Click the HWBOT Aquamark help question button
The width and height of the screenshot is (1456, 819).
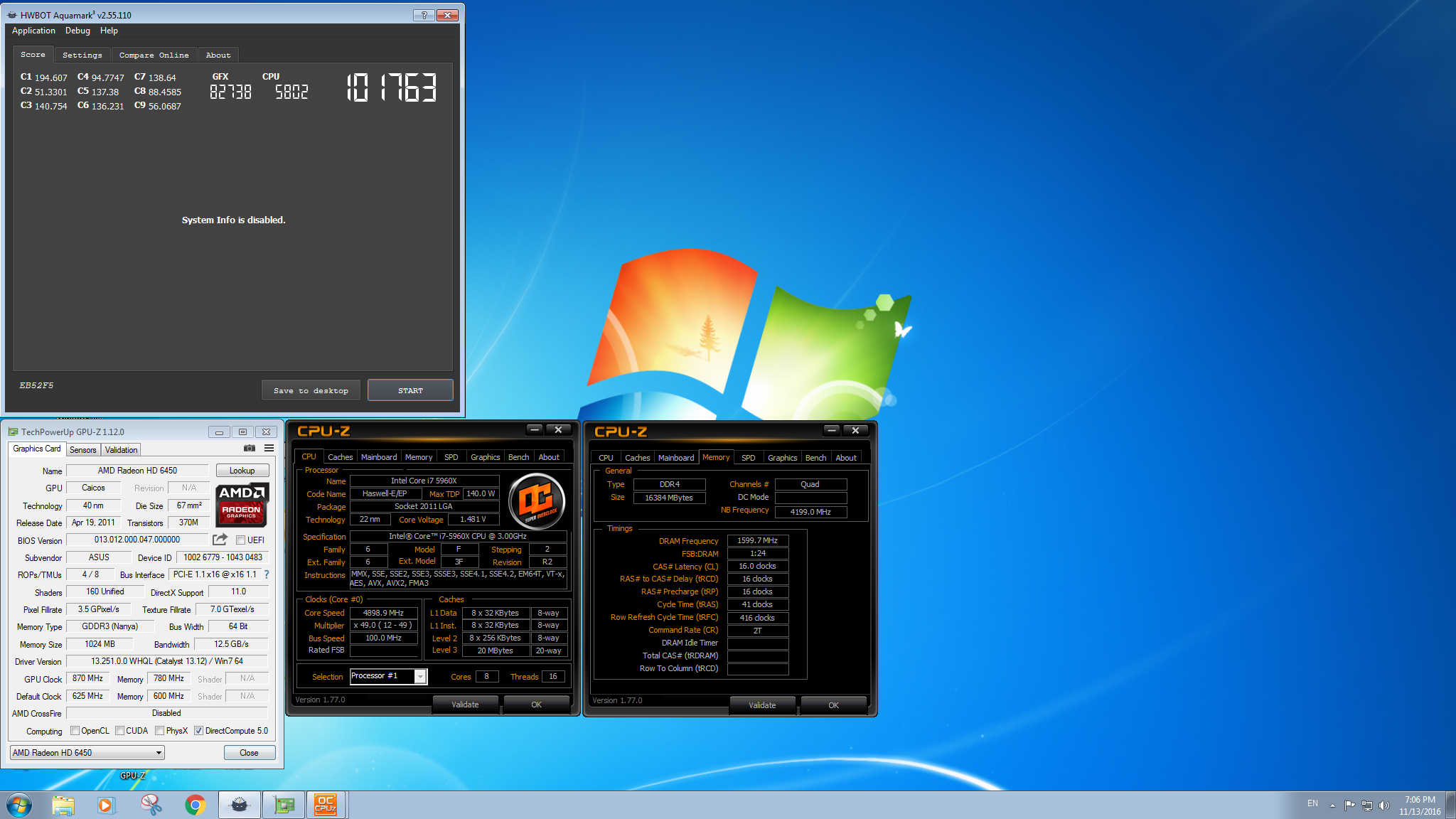424,15
